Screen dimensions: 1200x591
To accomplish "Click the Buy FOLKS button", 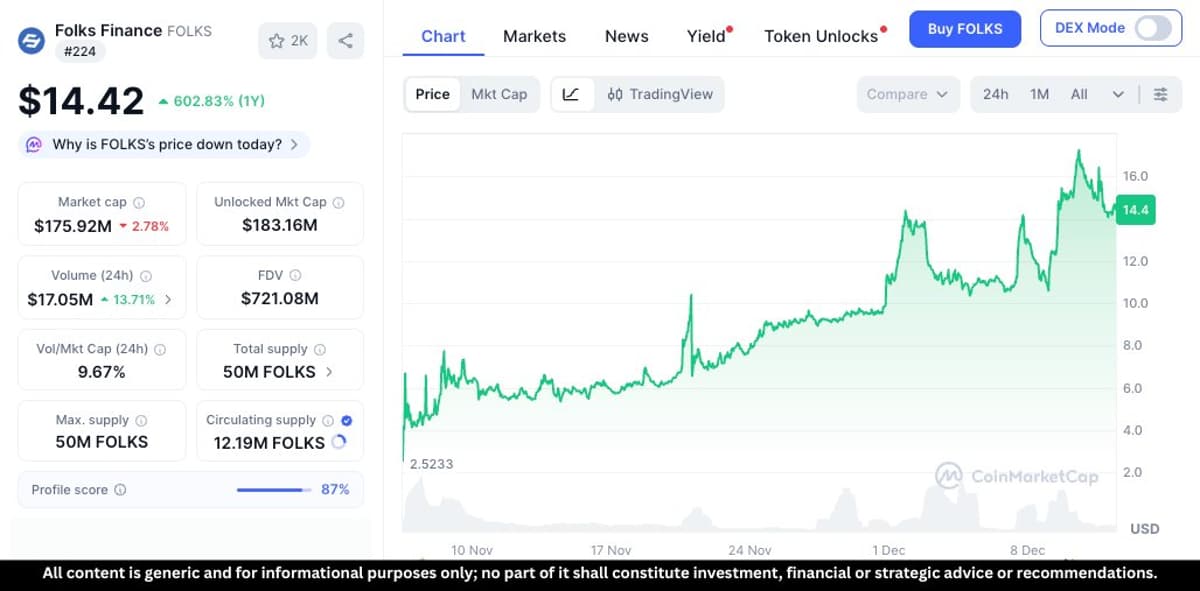I will (964, 29).
